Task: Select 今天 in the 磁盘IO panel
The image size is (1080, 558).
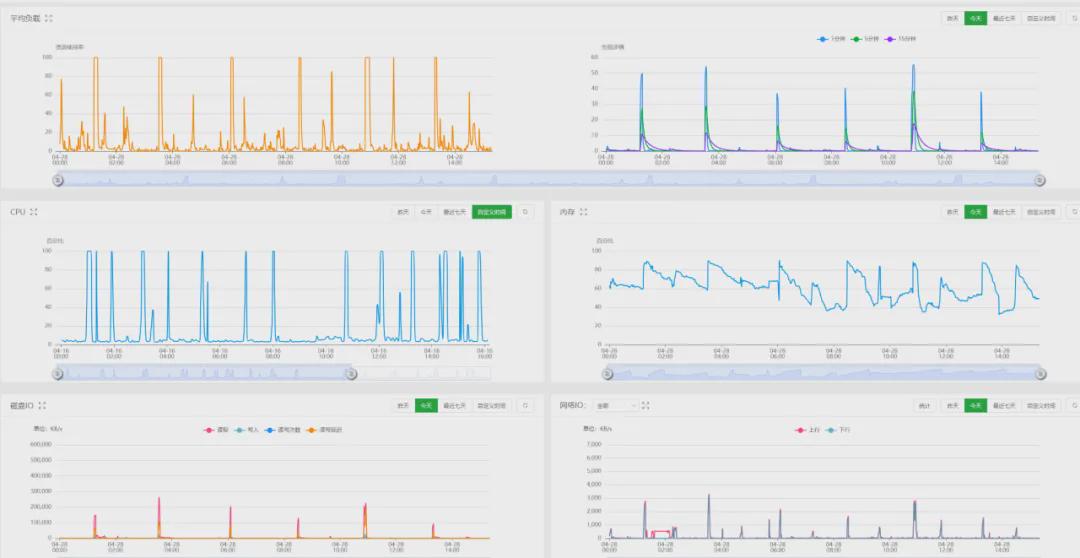Action: 426,406
